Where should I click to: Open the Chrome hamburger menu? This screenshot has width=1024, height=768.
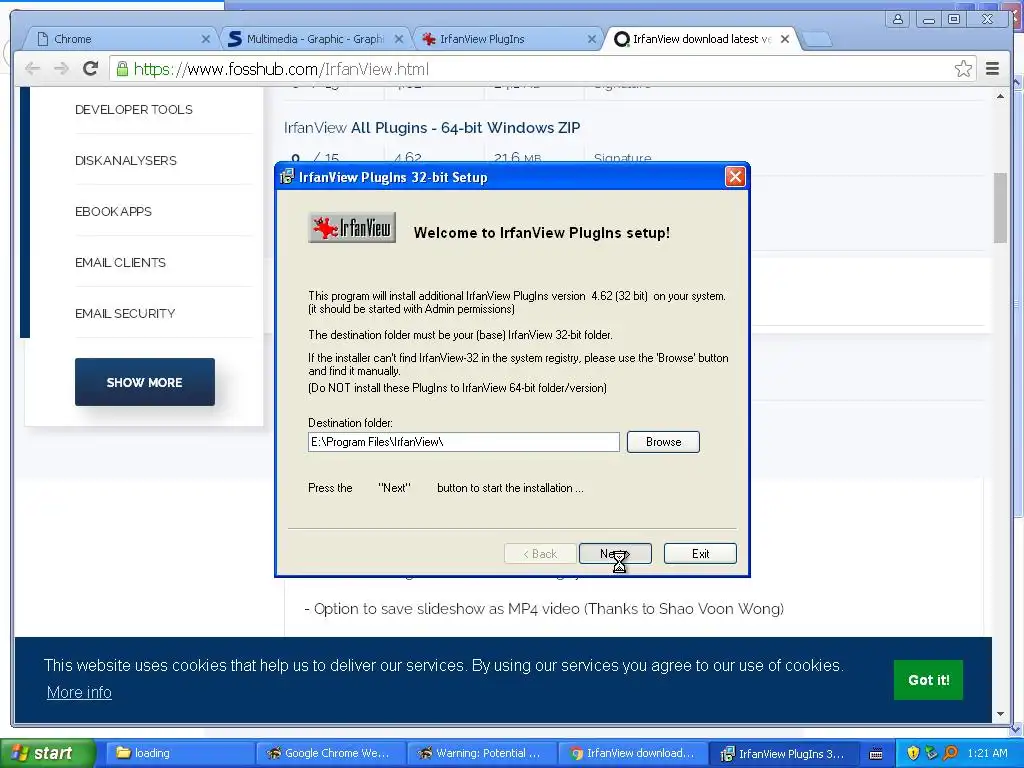point(992,69)
